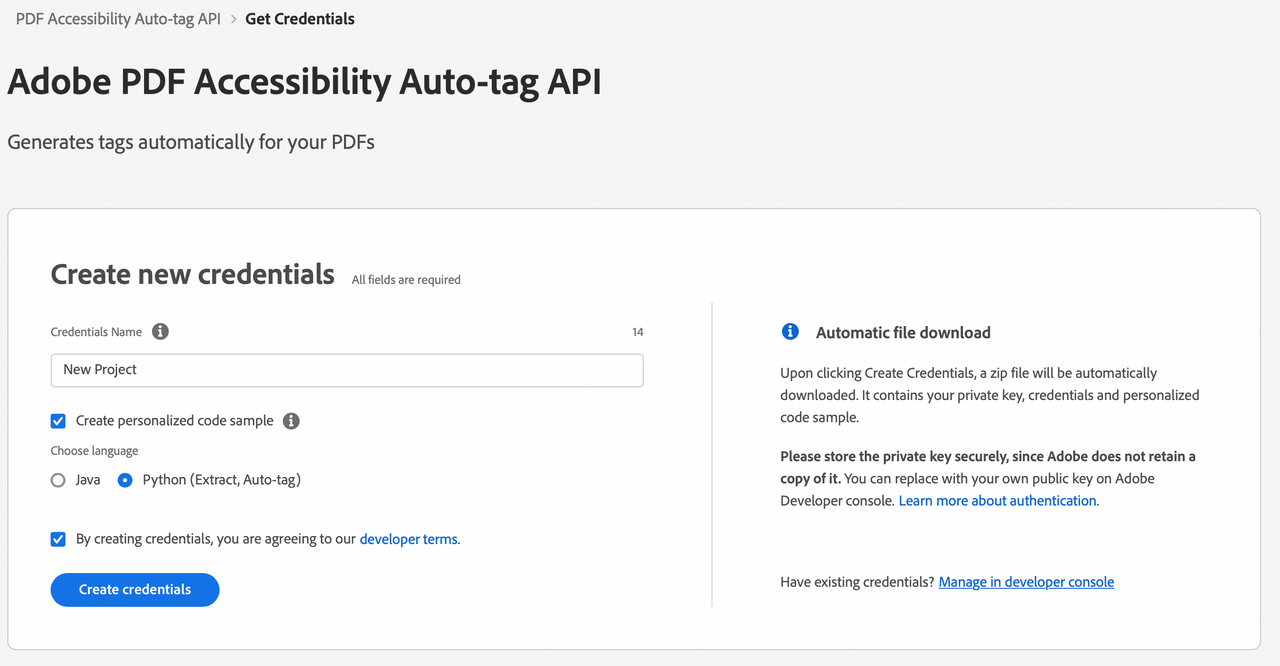Uncheck Create personalized code sample
The width and height of the screenshot is (1280, 666).
[x=58, y=421]
